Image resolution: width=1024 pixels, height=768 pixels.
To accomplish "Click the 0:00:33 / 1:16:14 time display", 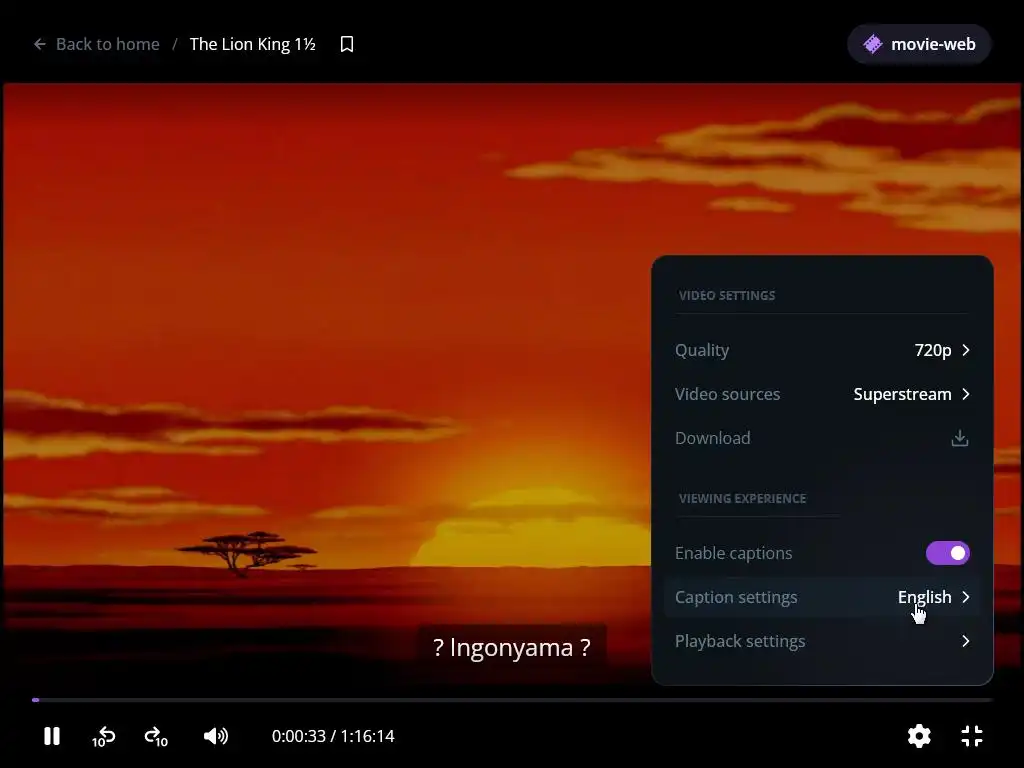I will click(x=333, y=736).
